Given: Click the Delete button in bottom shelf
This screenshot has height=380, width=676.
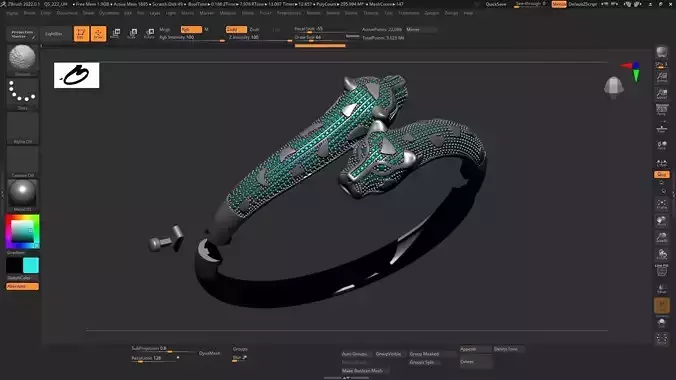Looking at the screenshot, I should pyautogui.click(x=475, y=362).
